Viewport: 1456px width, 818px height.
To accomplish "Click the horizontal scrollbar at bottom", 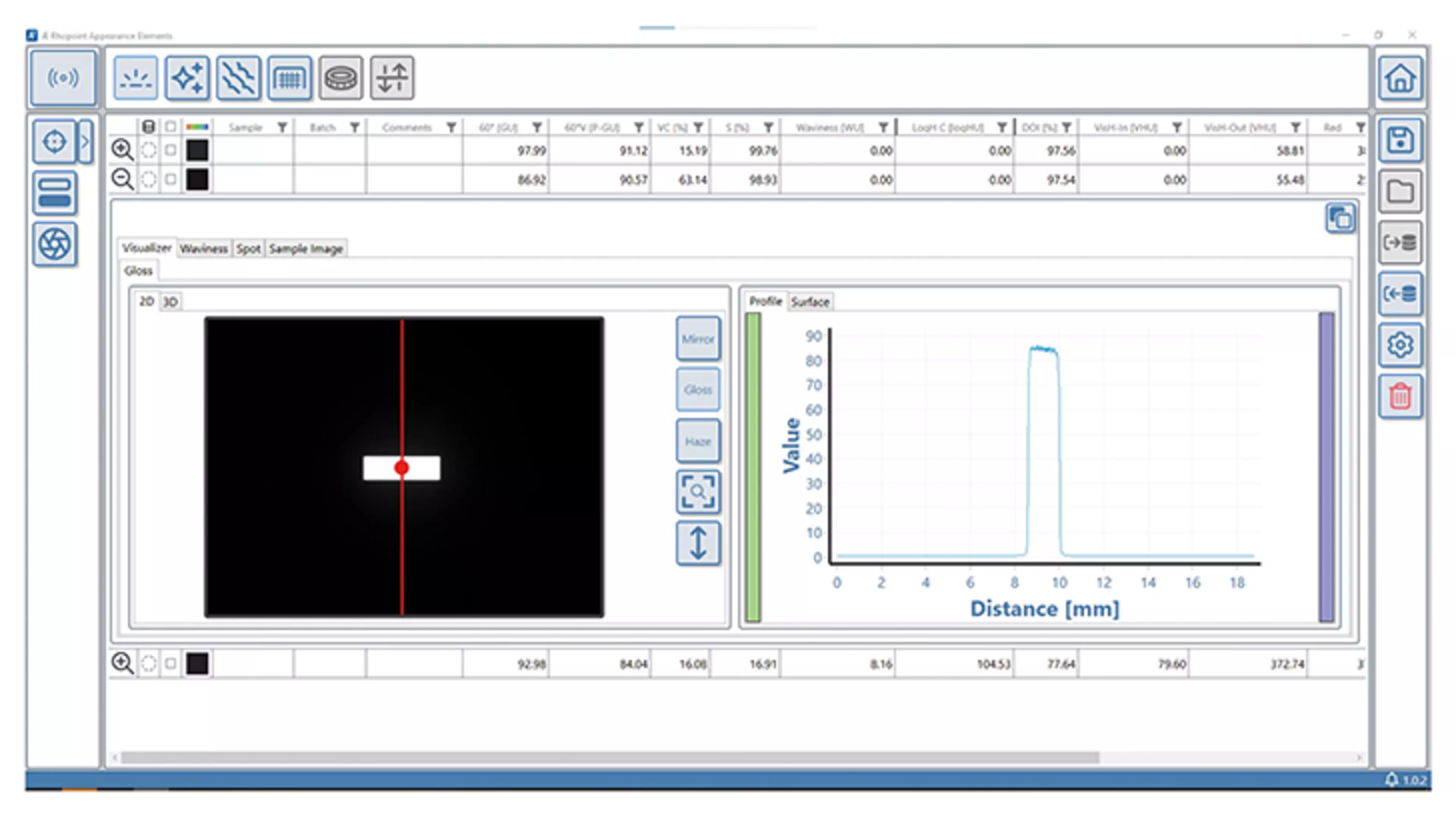I will [610, 757].
